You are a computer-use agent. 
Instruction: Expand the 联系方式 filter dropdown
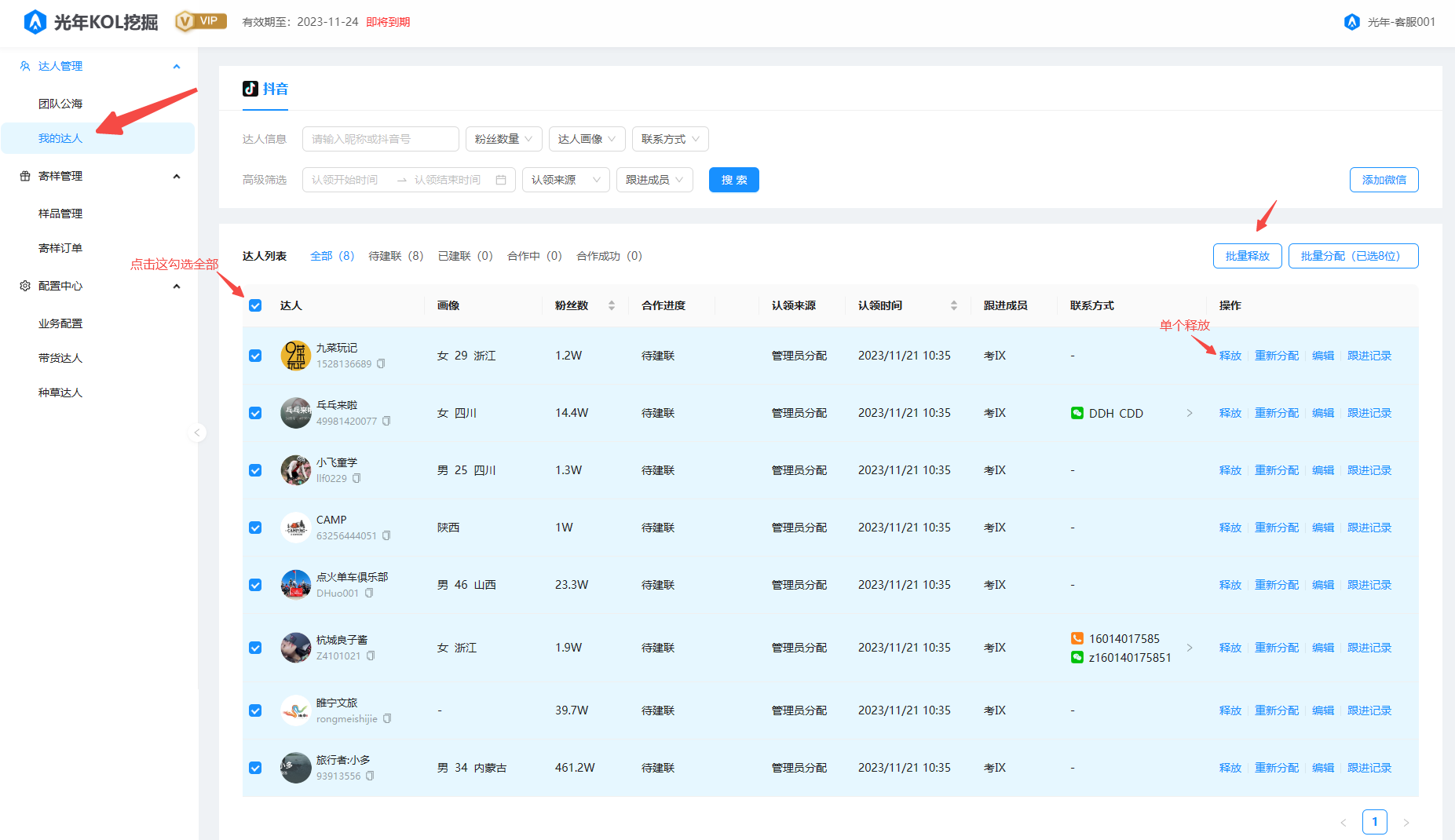tap(670, 139)
